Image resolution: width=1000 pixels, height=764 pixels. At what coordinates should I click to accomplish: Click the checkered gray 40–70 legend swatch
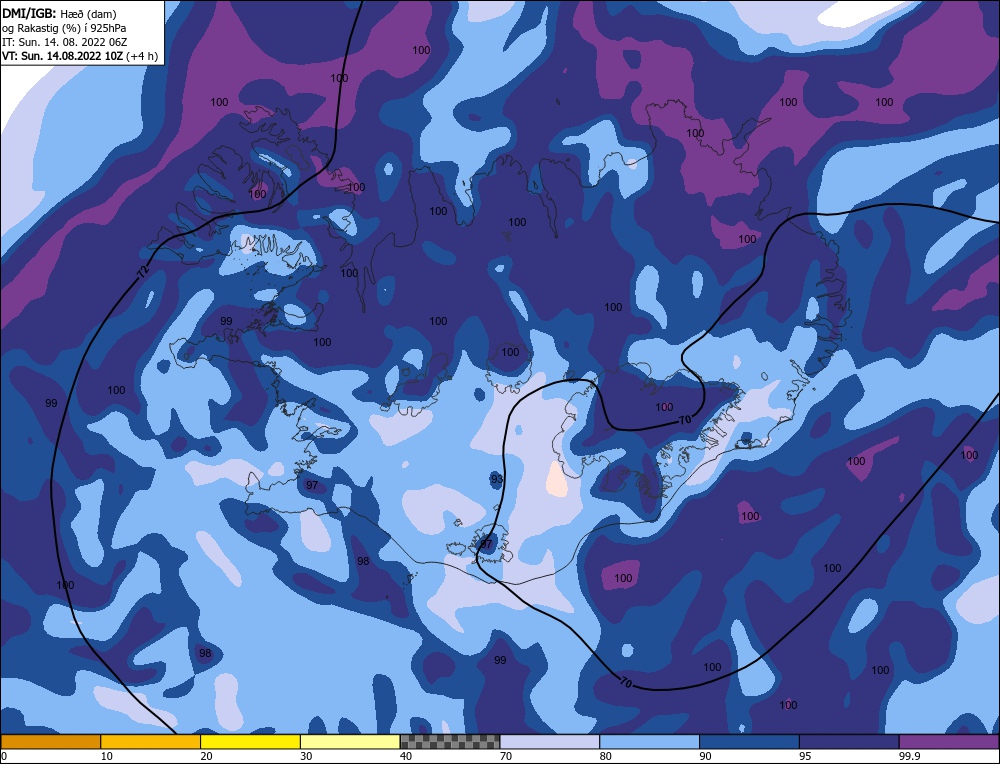450,742
